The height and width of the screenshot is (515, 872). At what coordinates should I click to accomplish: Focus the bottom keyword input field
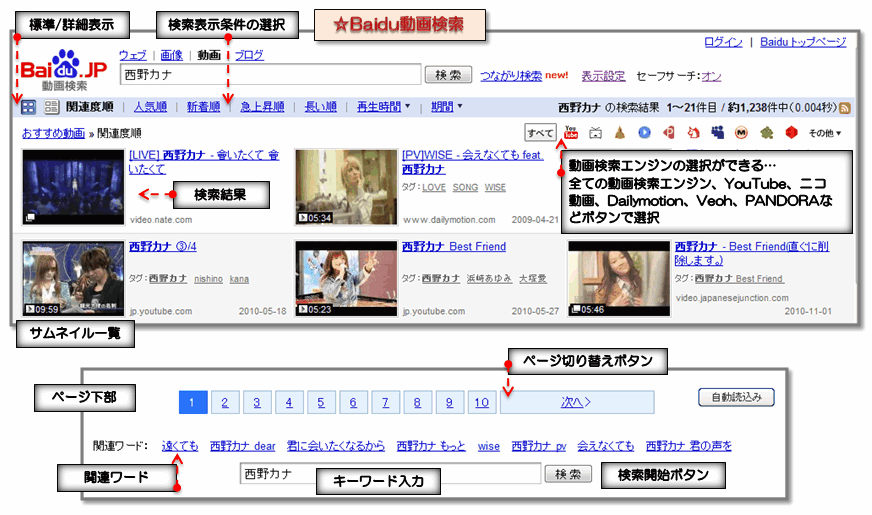pos(390,474)
